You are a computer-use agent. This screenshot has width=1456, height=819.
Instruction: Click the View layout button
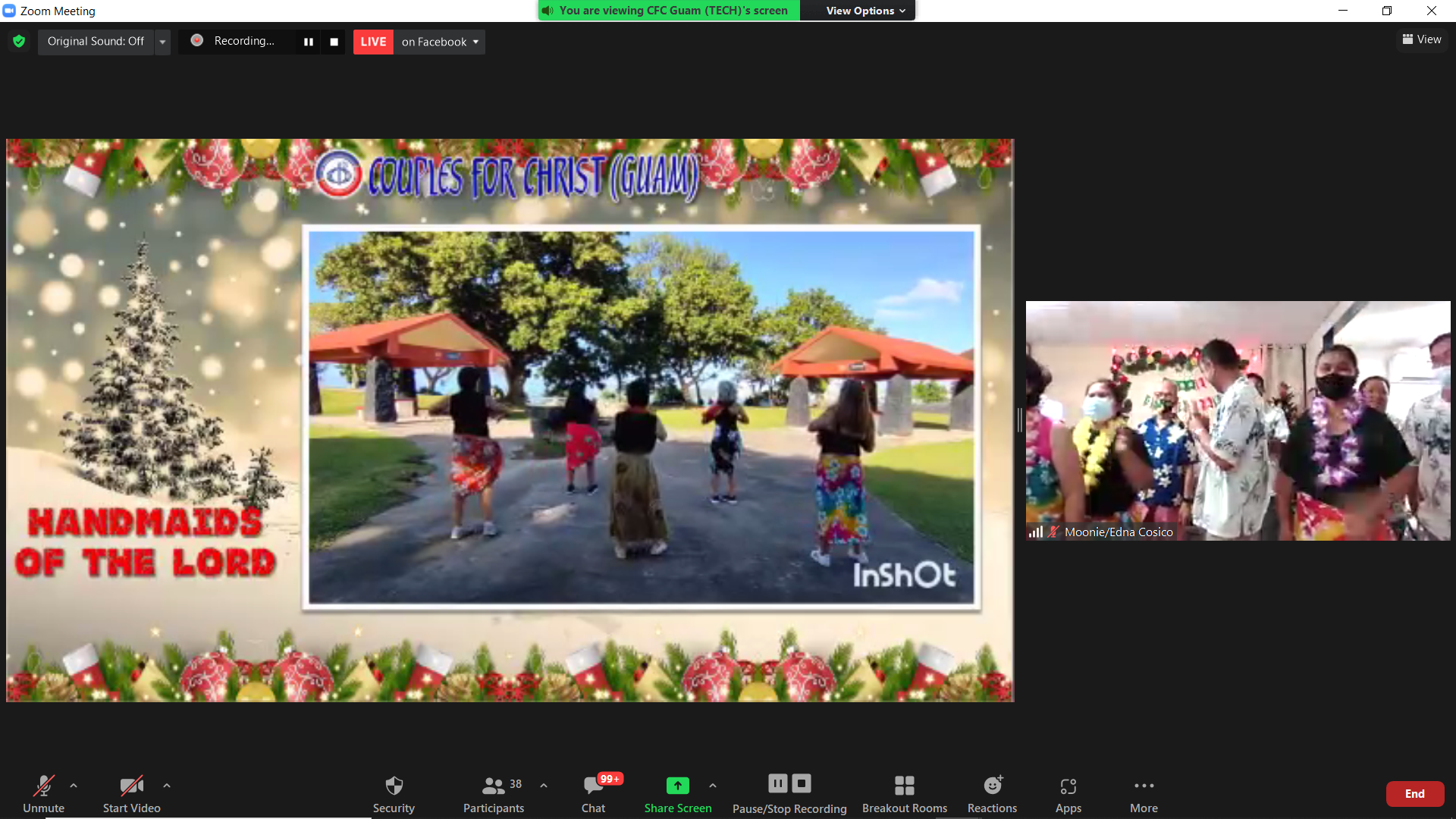[1422, 39]
